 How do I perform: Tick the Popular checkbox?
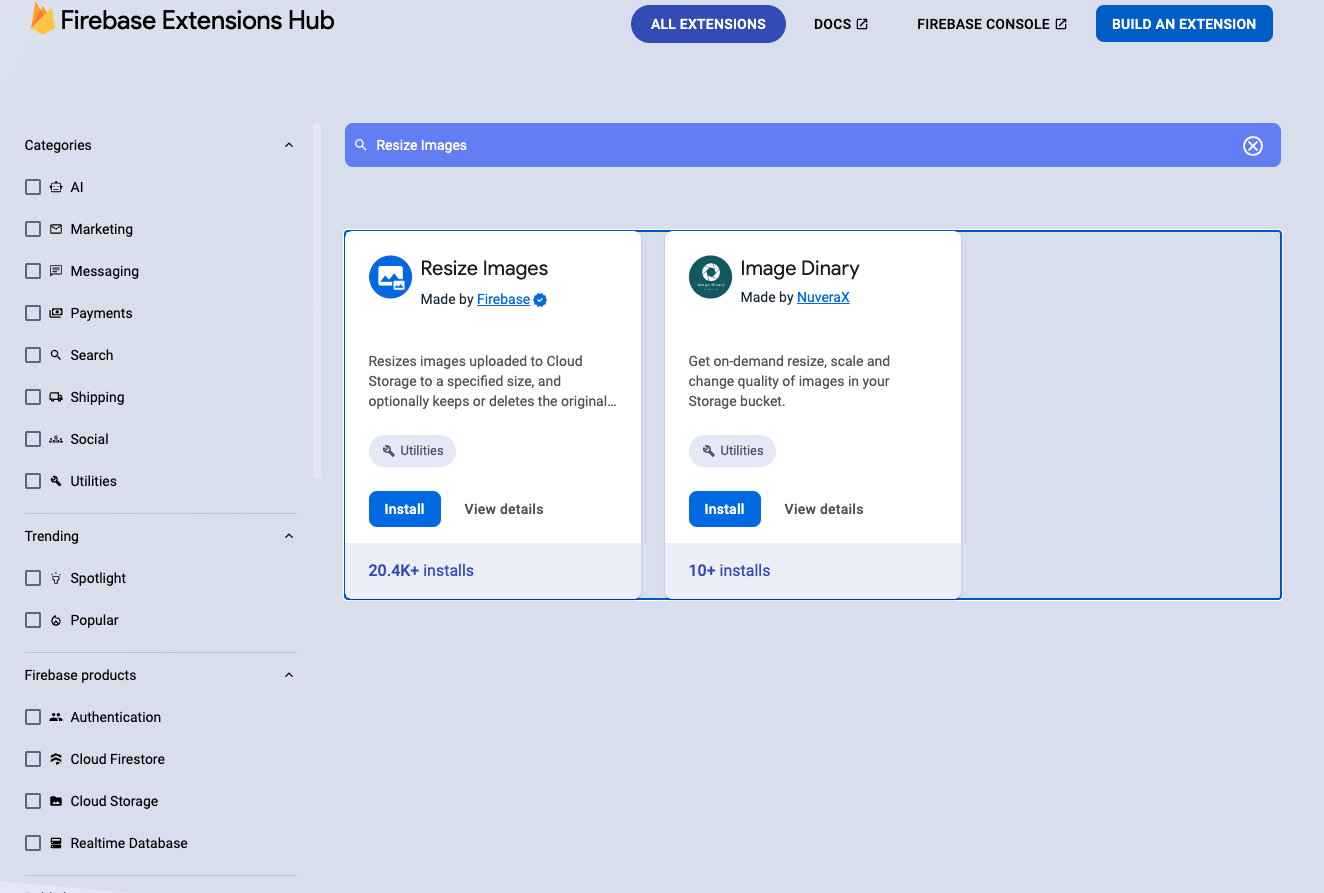(x=33, y=620)
